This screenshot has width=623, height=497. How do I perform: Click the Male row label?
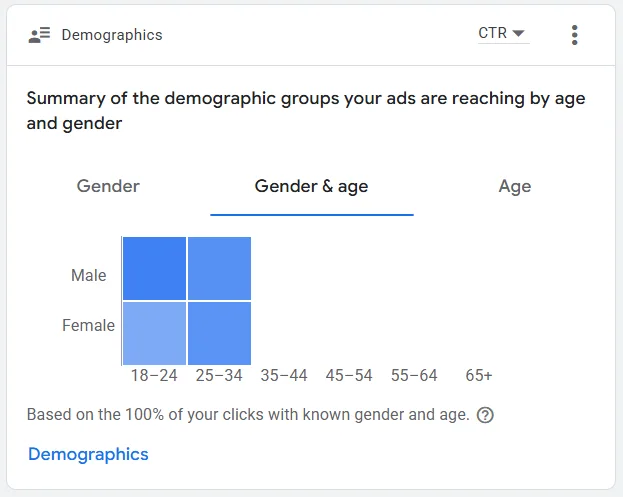coord(89,275)
